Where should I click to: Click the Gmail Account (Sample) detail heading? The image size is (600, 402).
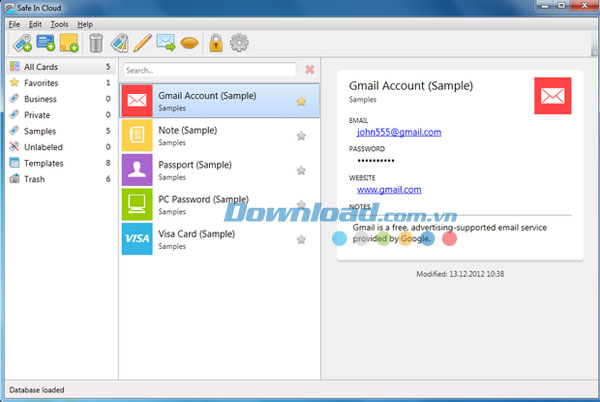411,86
